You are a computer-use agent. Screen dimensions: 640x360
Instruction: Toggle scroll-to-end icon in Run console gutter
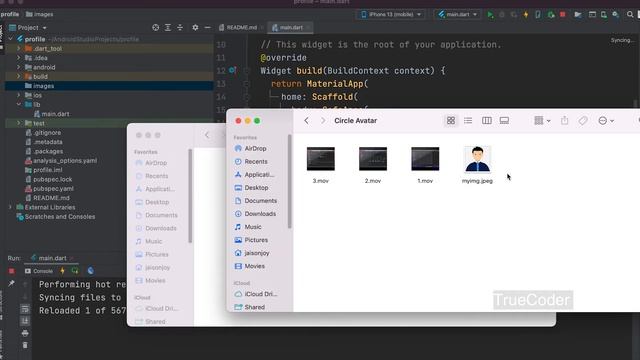pyautogui.click(x=25, y=321)
